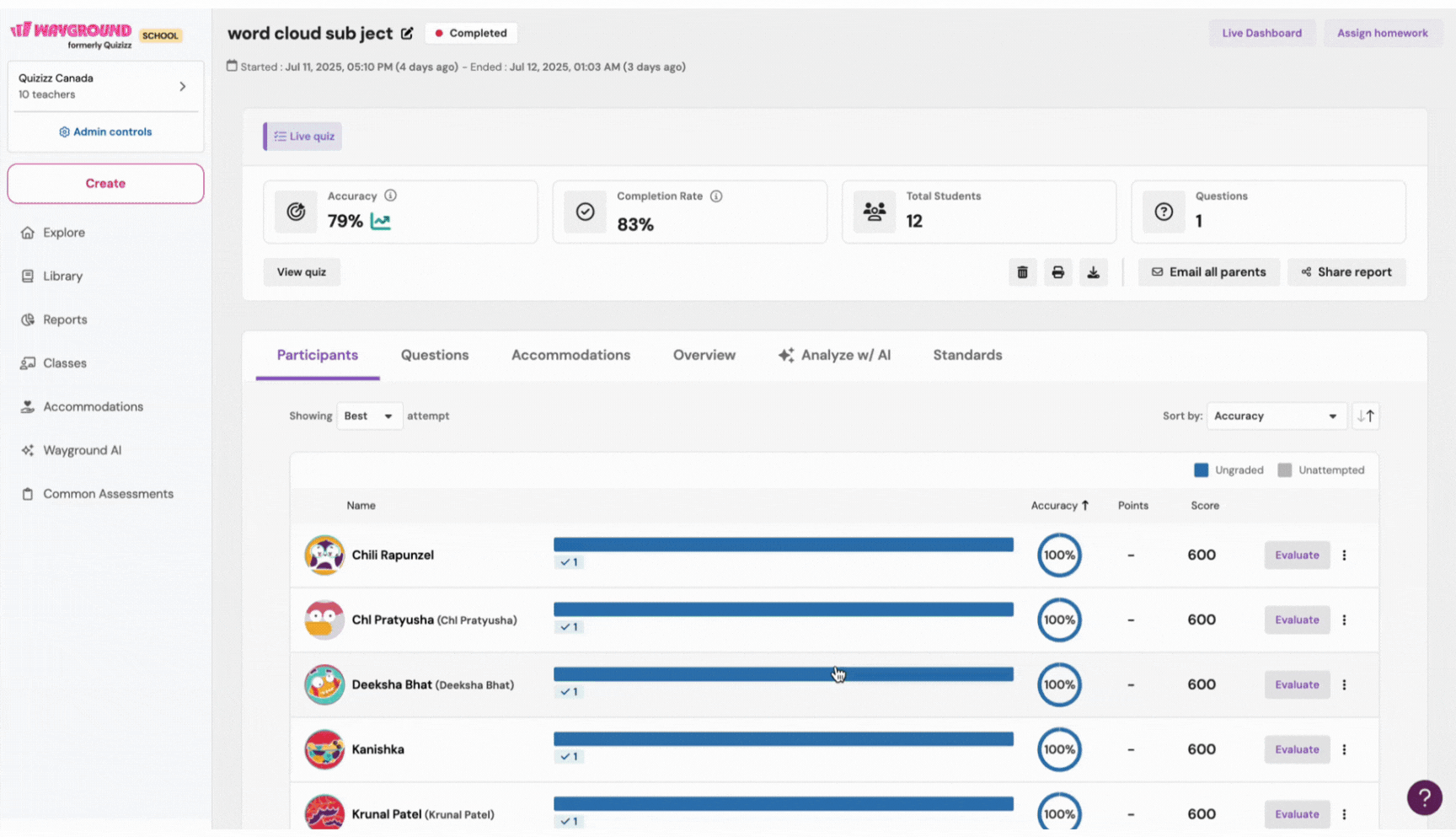Open the Best attempt dropdown
1456x837 pixels.
coord(369,416)
